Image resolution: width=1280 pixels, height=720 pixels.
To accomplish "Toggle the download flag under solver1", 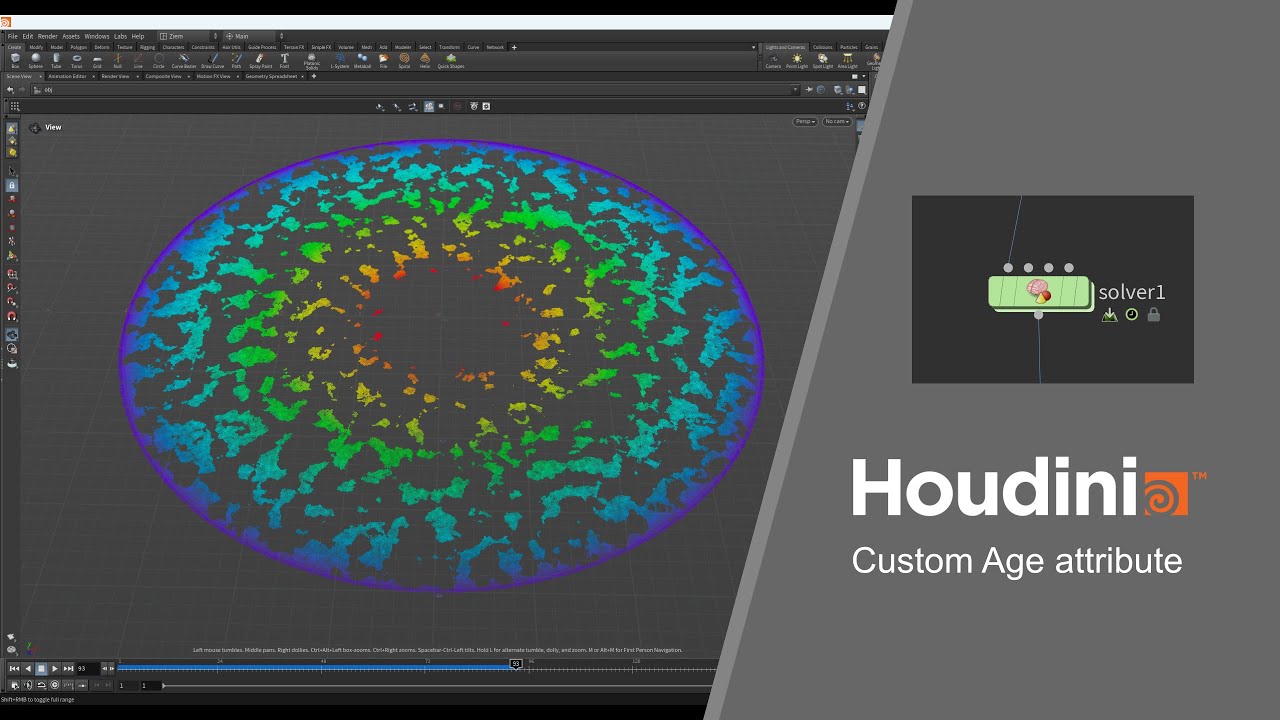I will click(x=1109, y=315).
